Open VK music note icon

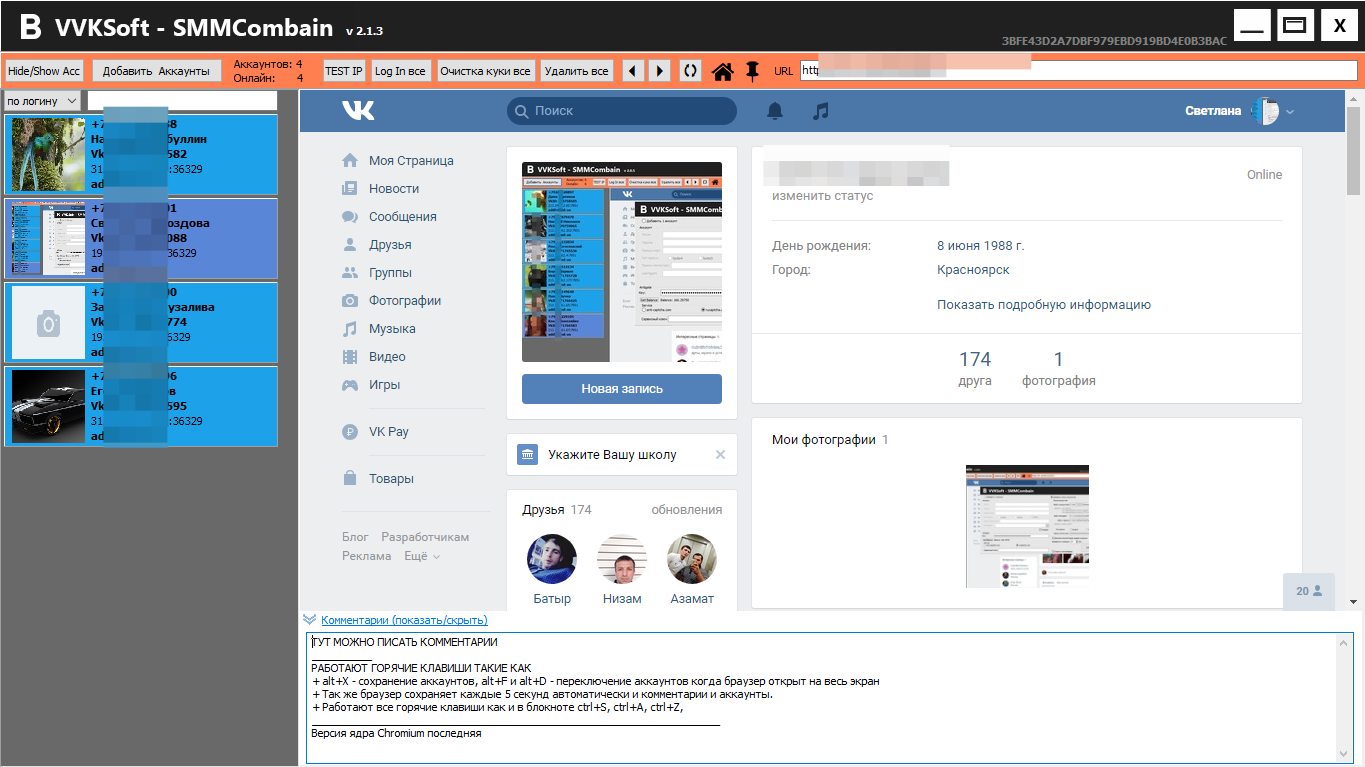(x=821, y=111)
